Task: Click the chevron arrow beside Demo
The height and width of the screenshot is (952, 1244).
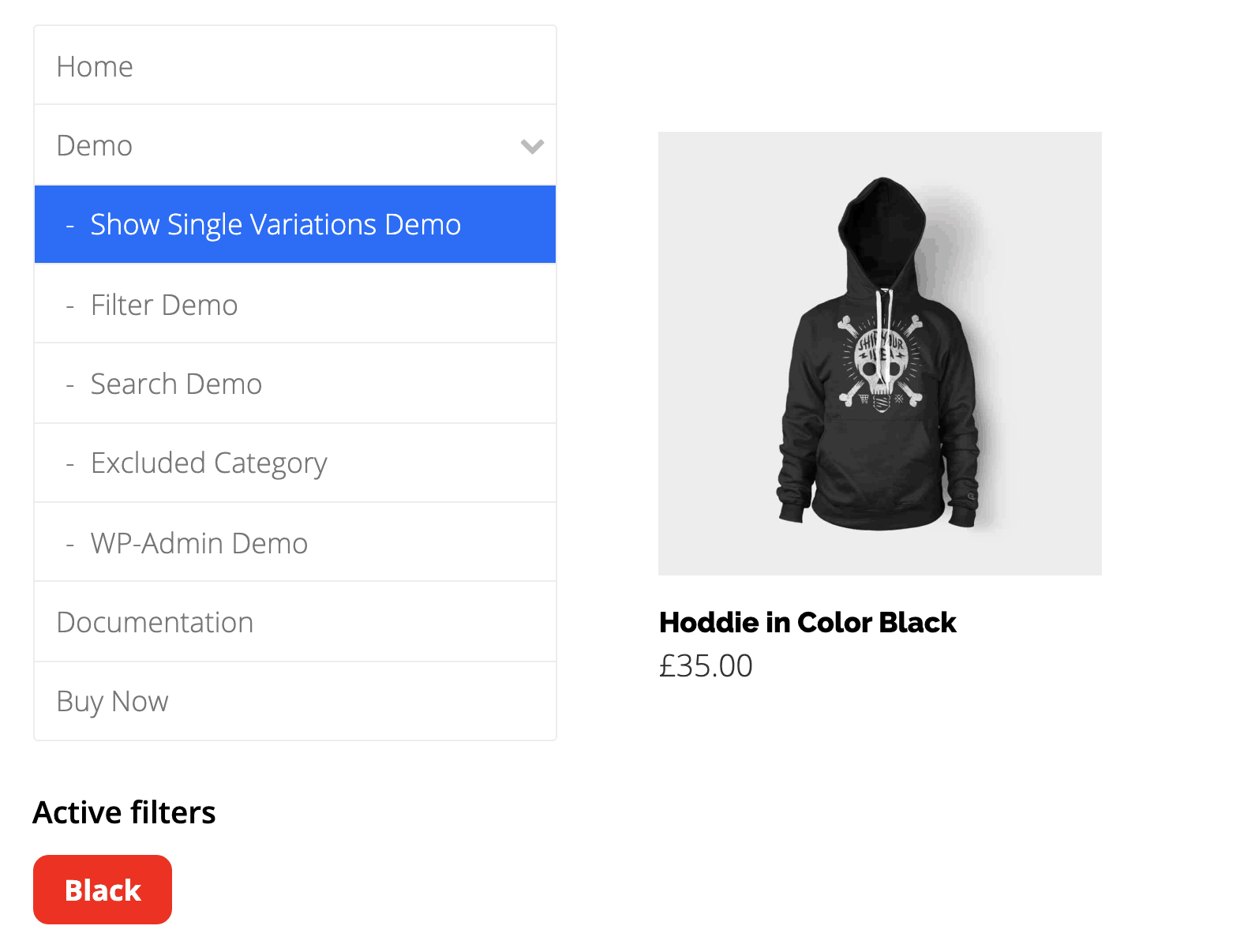Action: coord(532,145)
